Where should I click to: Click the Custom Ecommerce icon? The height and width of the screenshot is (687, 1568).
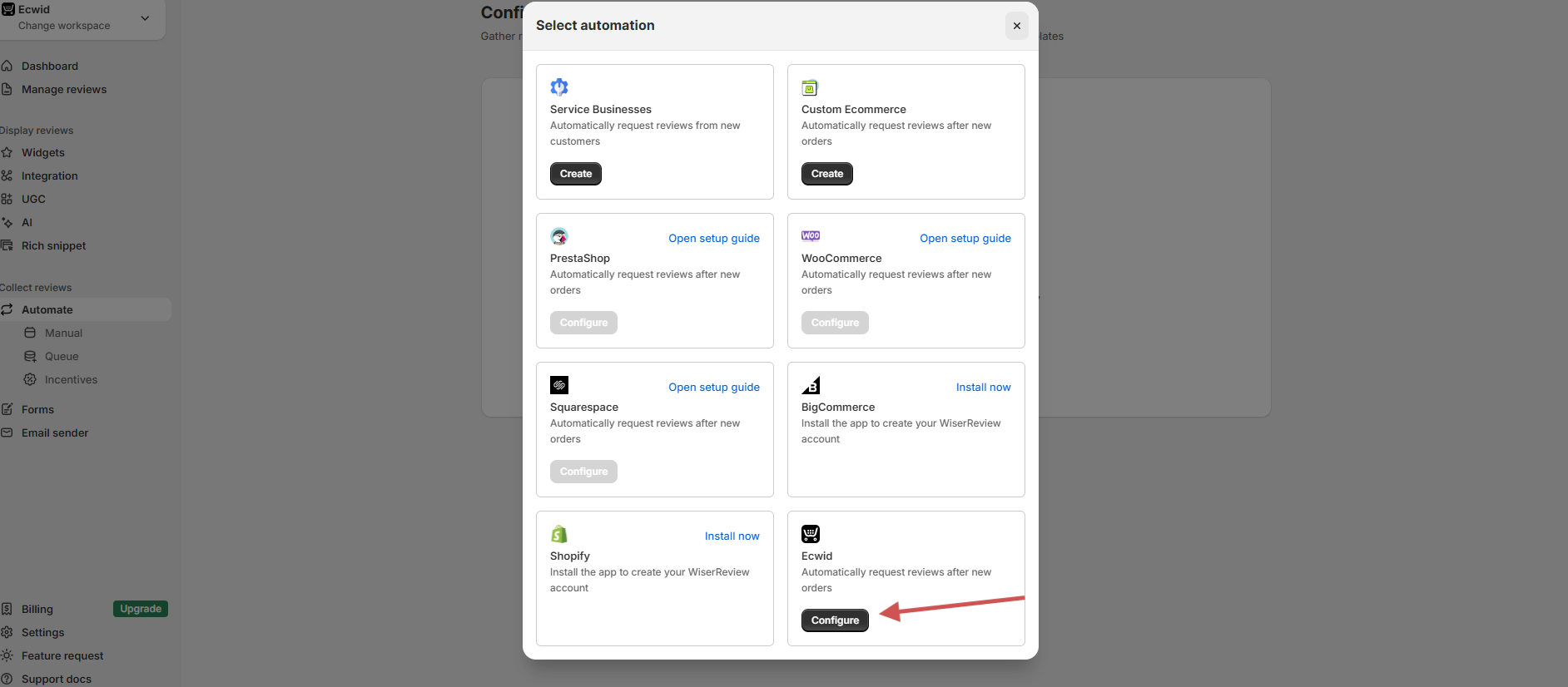810,87
